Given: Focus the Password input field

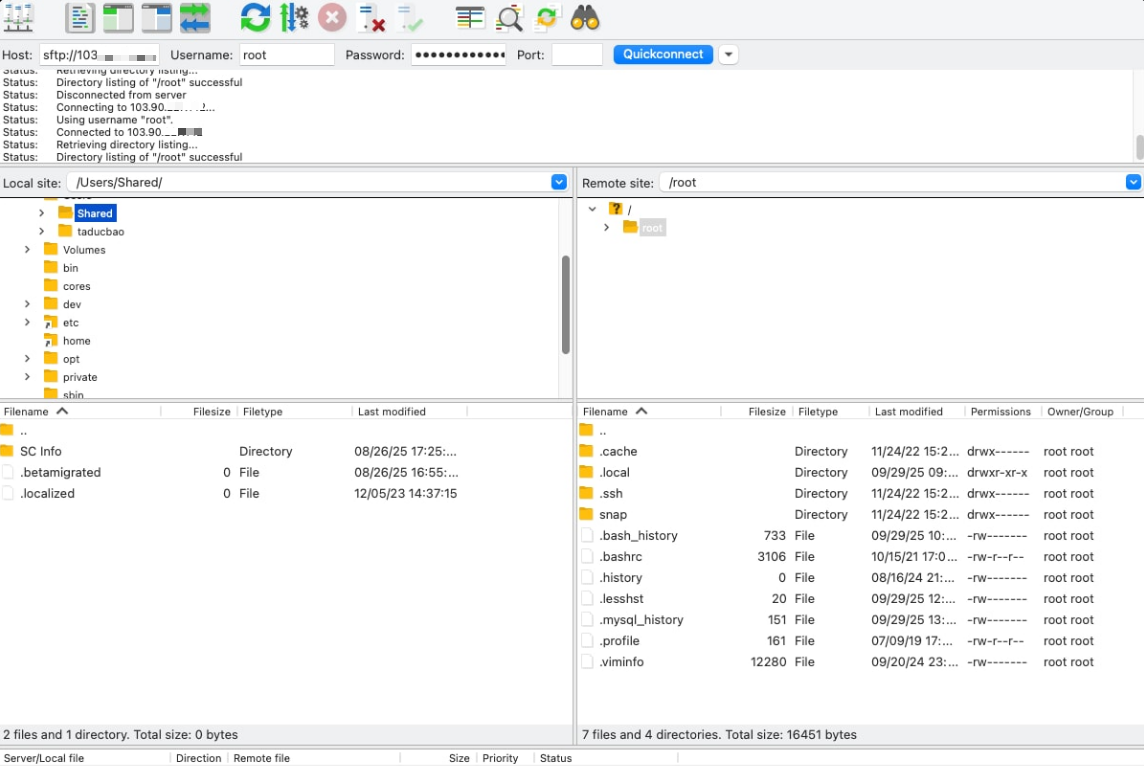Looking at the screenshot, I should 458,55.
